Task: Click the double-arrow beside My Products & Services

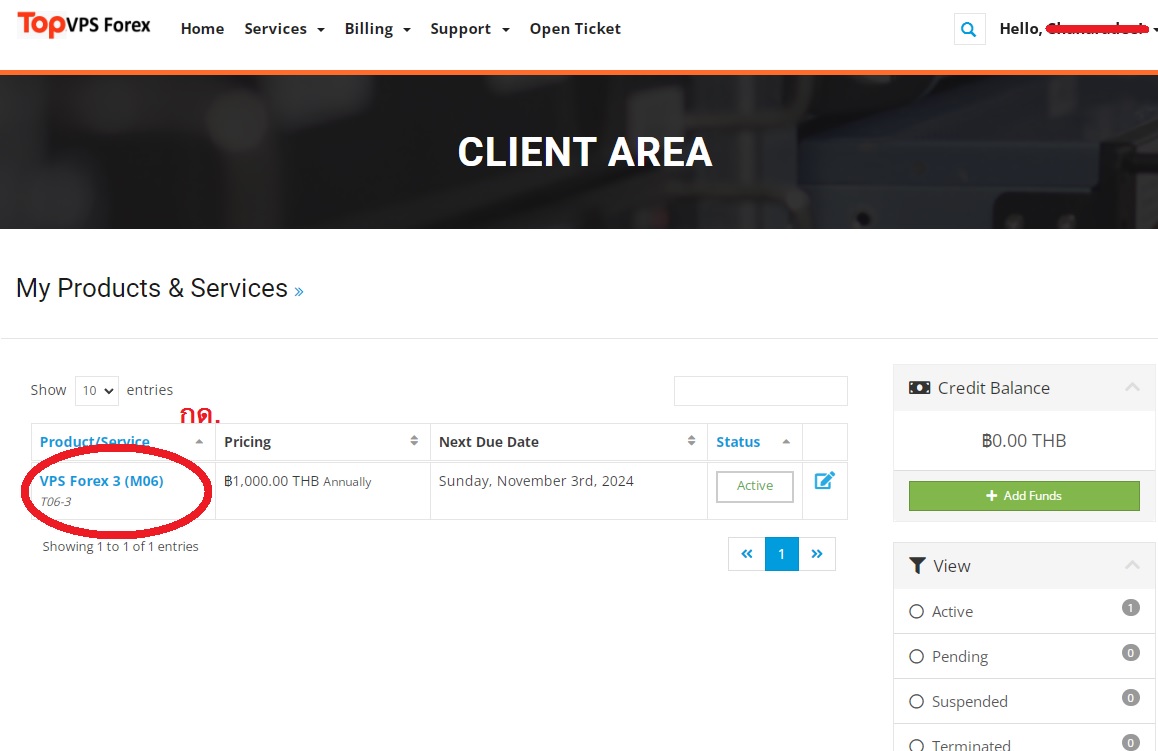Action: (298, 292)
